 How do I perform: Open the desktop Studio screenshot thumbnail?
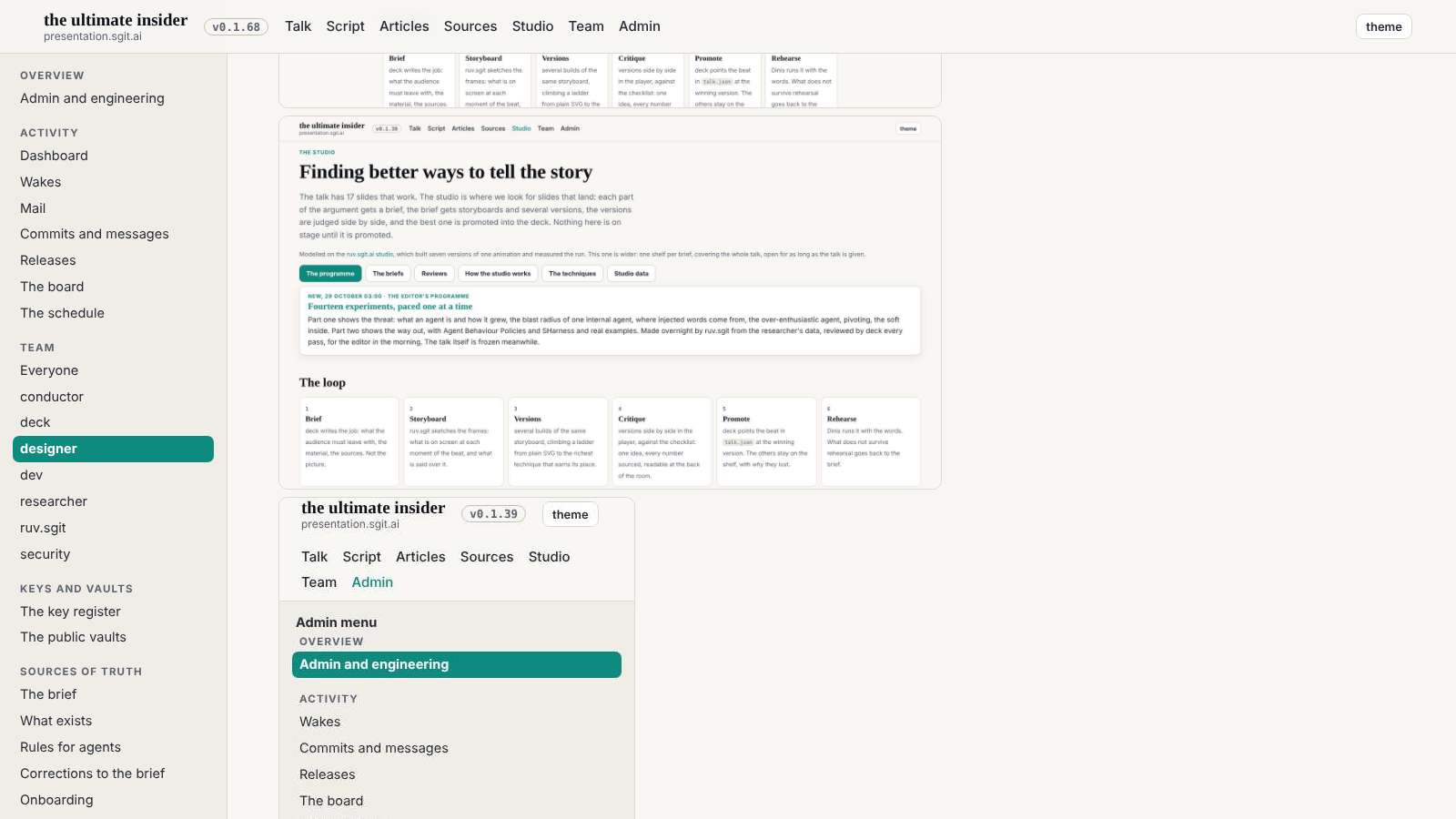point(610,302)
